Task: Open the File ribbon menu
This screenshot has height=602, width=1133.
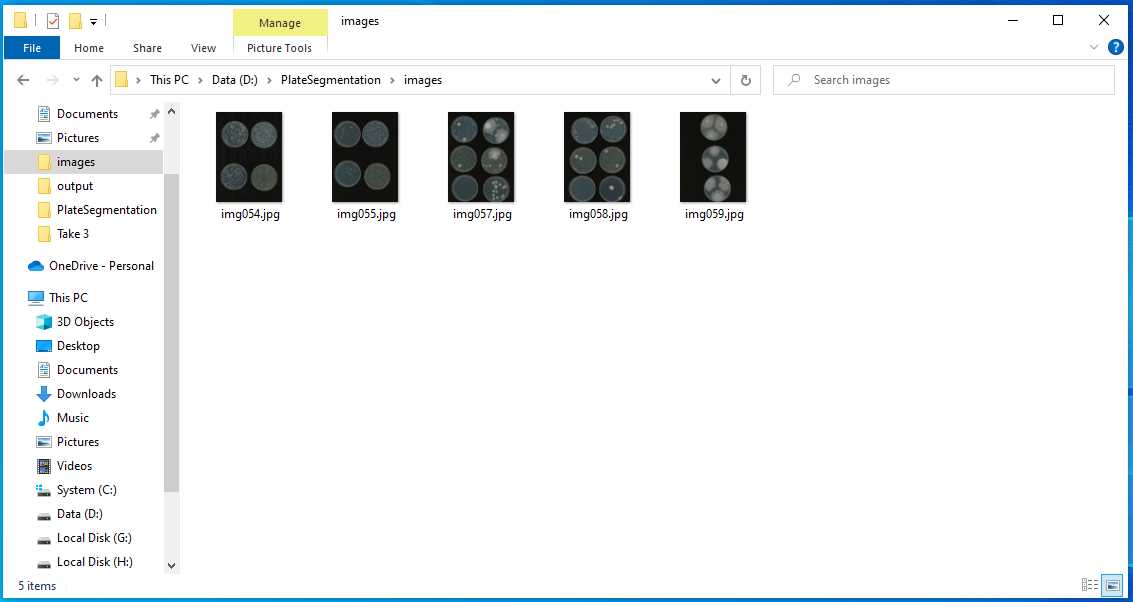Action: click(32, 48)
